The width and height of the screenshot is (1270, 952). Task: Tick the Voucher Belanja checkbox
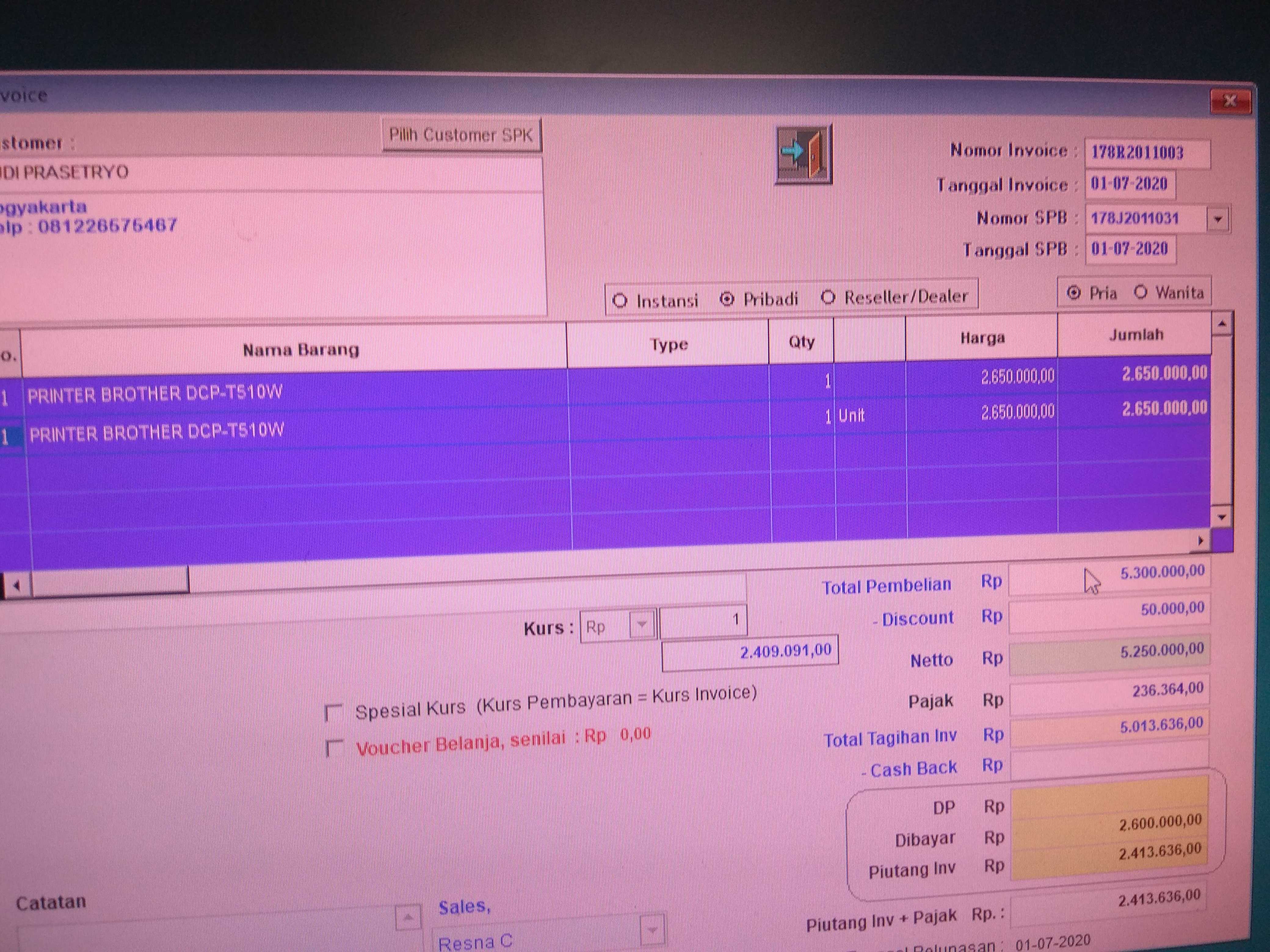point(334,748)
